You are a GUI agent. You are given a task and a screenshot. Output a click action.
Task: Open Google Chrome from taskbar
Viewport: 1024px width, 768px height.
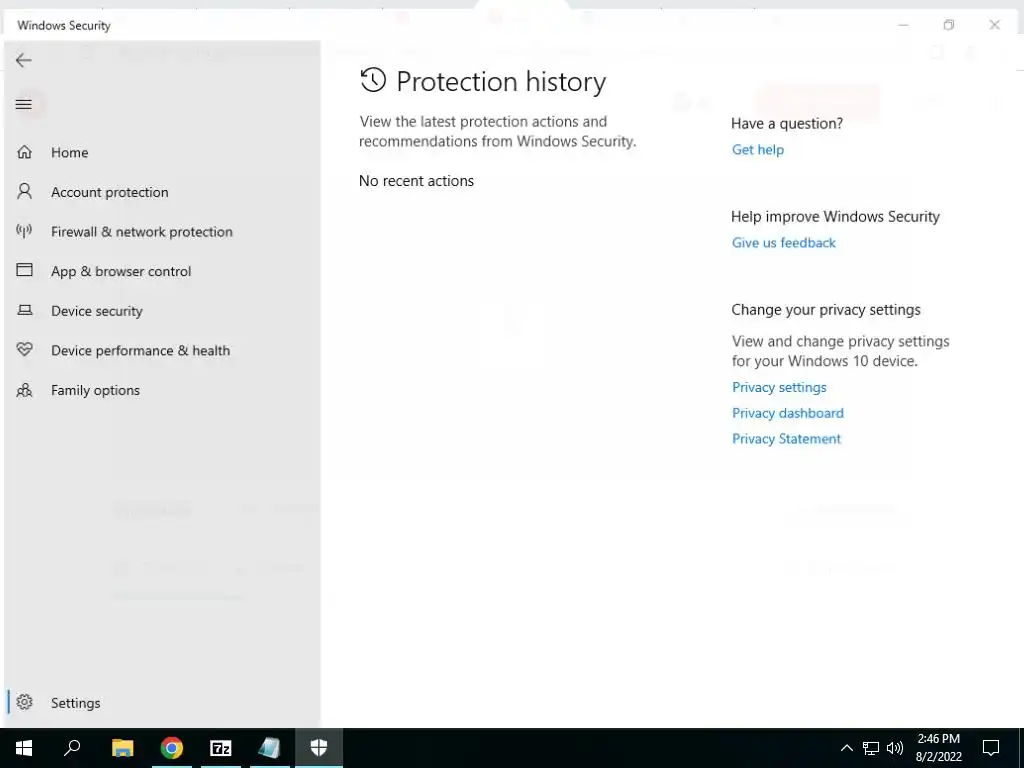tap(172, 748)
